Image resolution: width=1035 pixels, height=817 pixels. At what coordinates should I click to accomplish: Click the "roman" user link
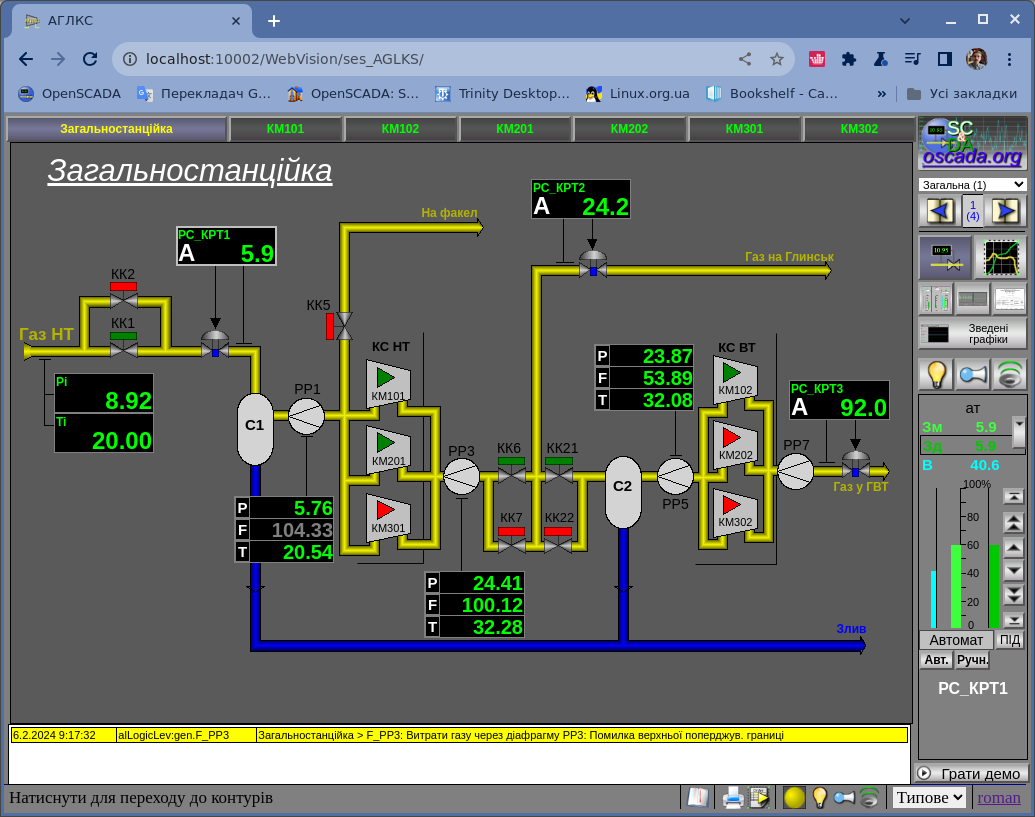point(999,797)
